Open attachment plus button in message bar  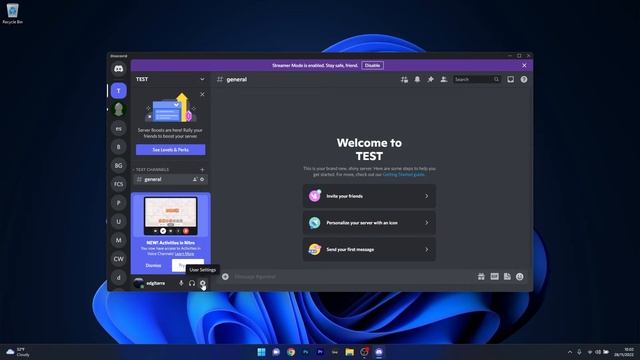tap(225, 277)
